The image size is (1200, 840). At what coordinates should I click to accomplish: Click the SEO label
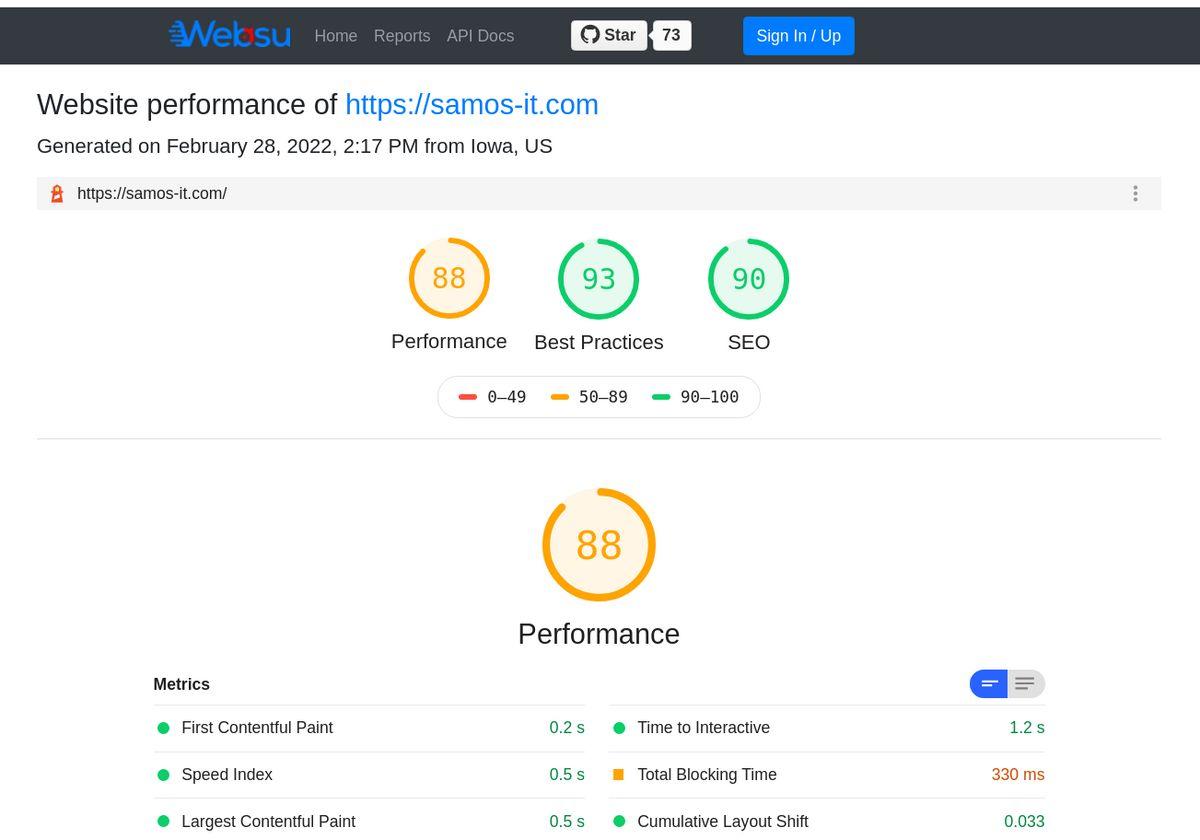749,342
